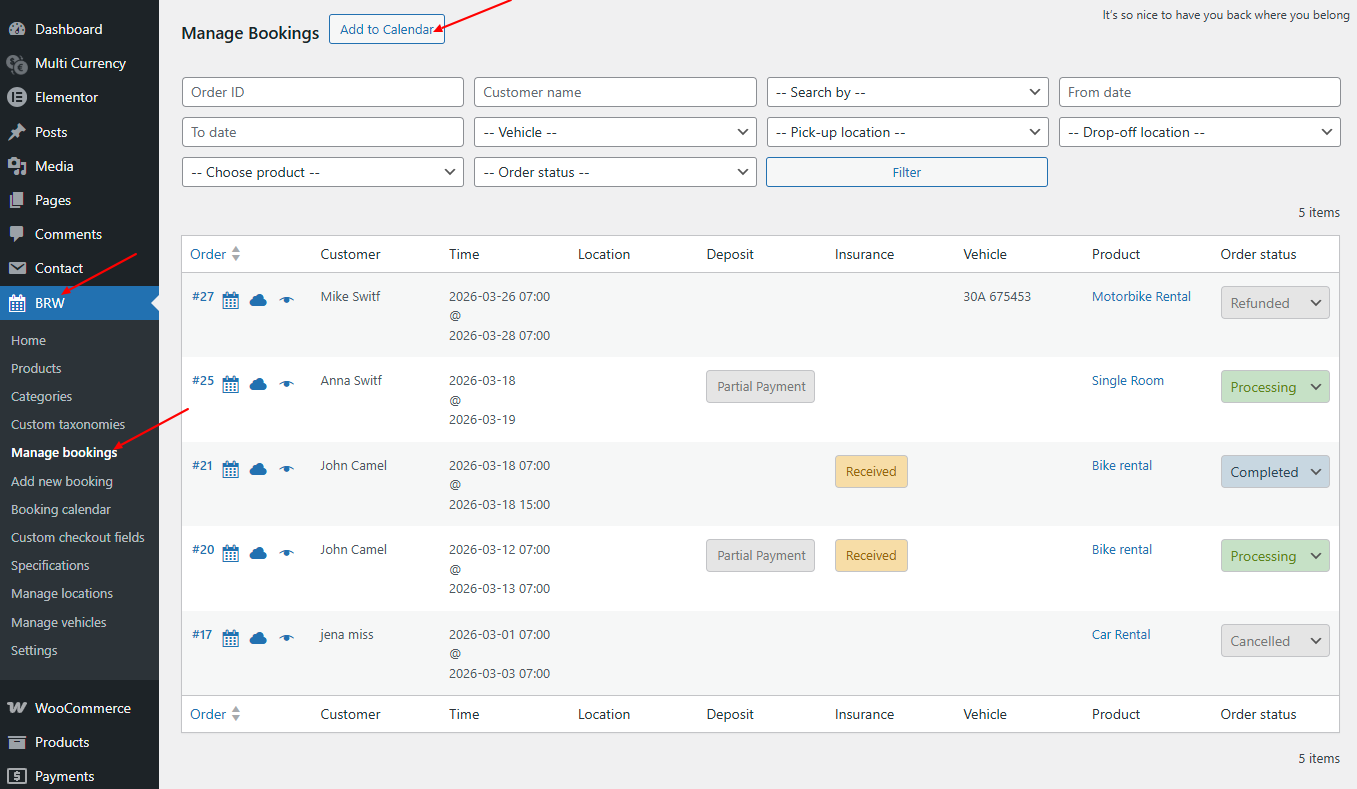1357x789 pixels.
Task: Click the cloud icon for order #17
Action: [258, 638]
